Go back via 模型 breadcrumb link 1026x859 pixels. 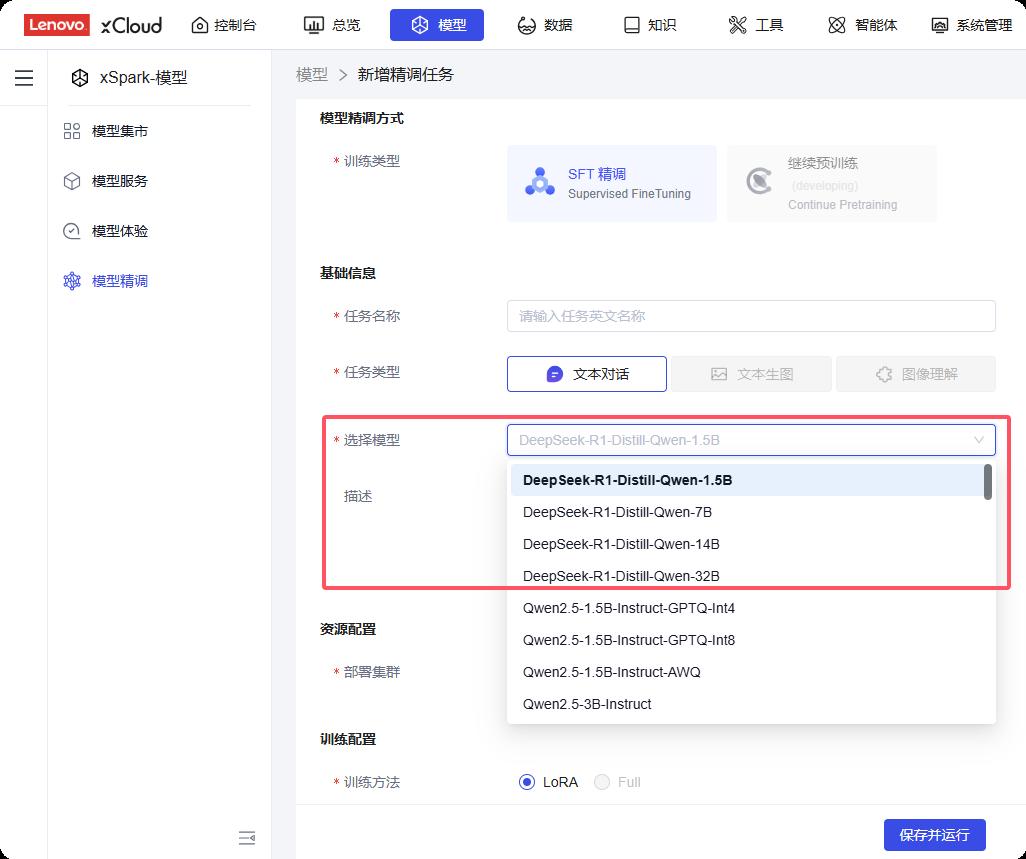tap(311, 75)
